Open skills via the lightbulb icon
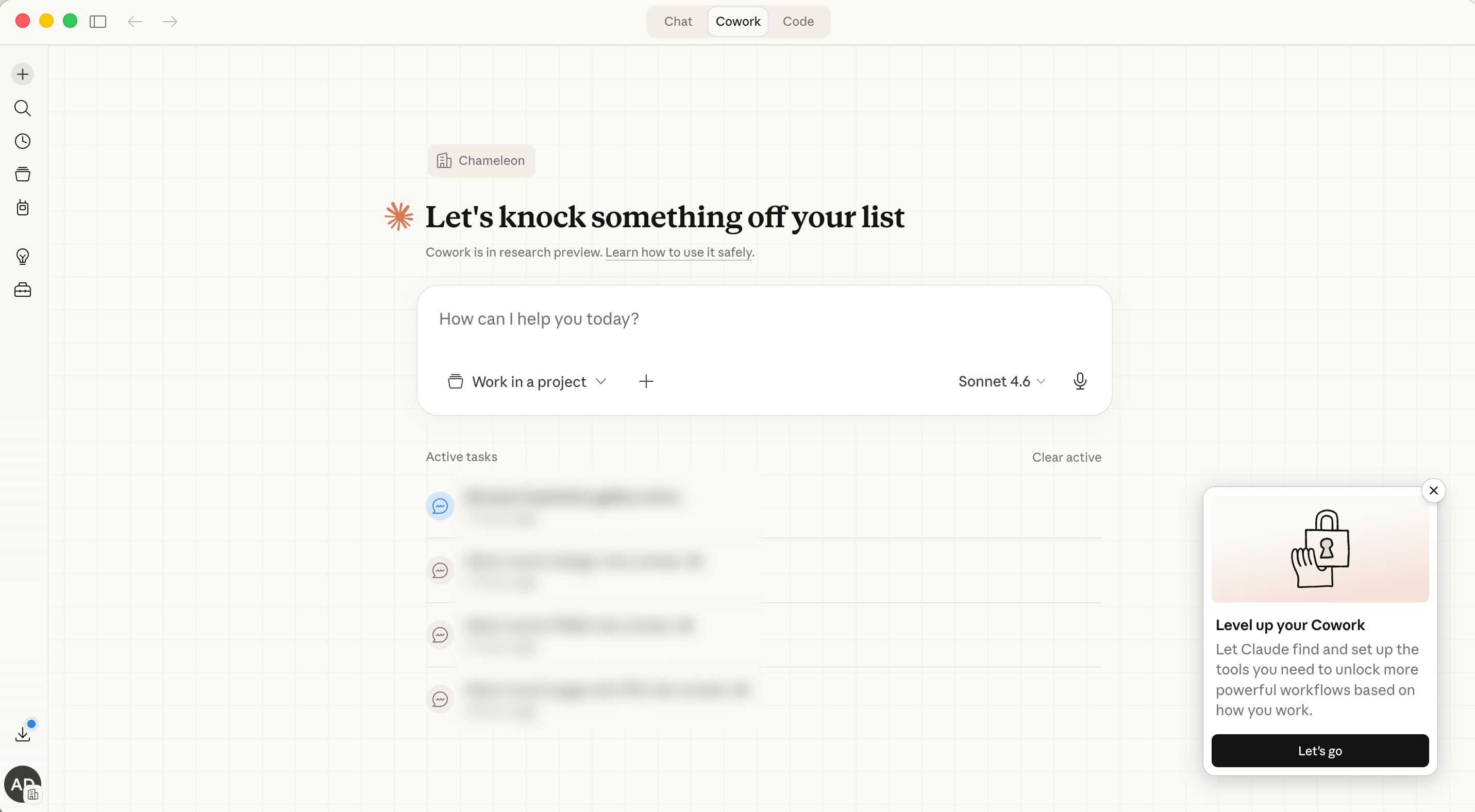This screenshot has height=812, width=1475. [x=22, y=257]
